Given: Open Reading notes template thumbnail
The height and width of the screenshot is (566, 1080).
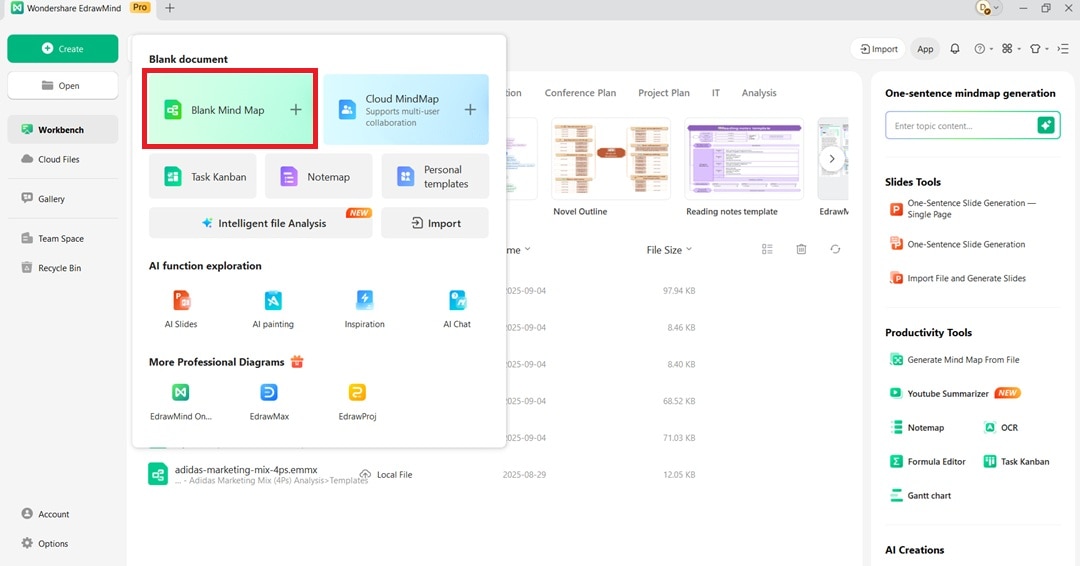Looking at the screenshot, I should click(x=744, y=159).
